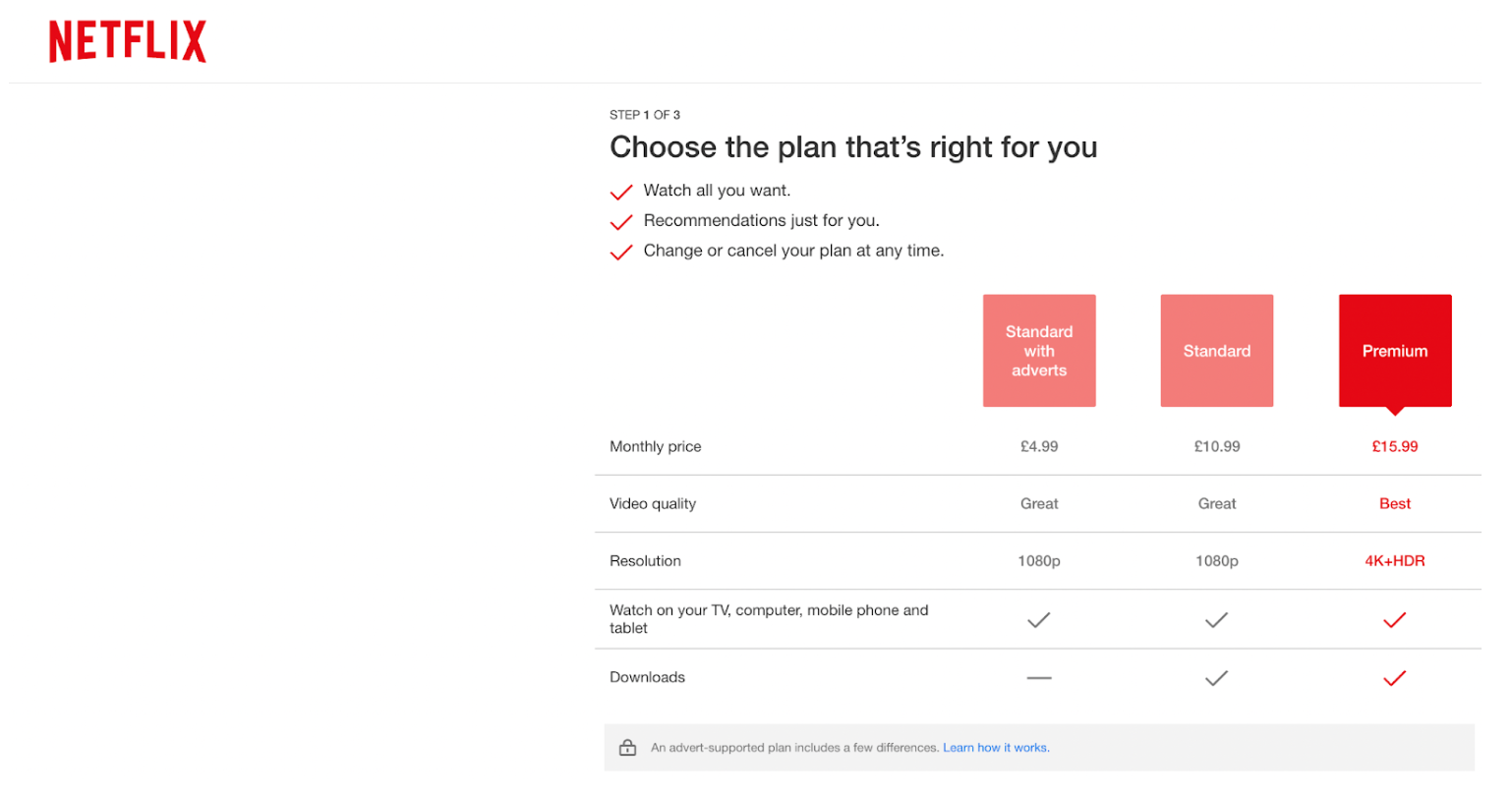Viewport: 1512px width, 798px height.
Task: Click the Premium device support red checkmark
Action: coord(1394,620)
